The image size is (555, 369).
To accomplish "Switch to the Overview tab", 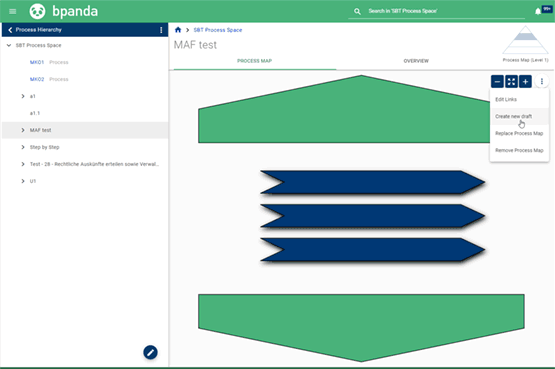I will [x=416, y=61].
